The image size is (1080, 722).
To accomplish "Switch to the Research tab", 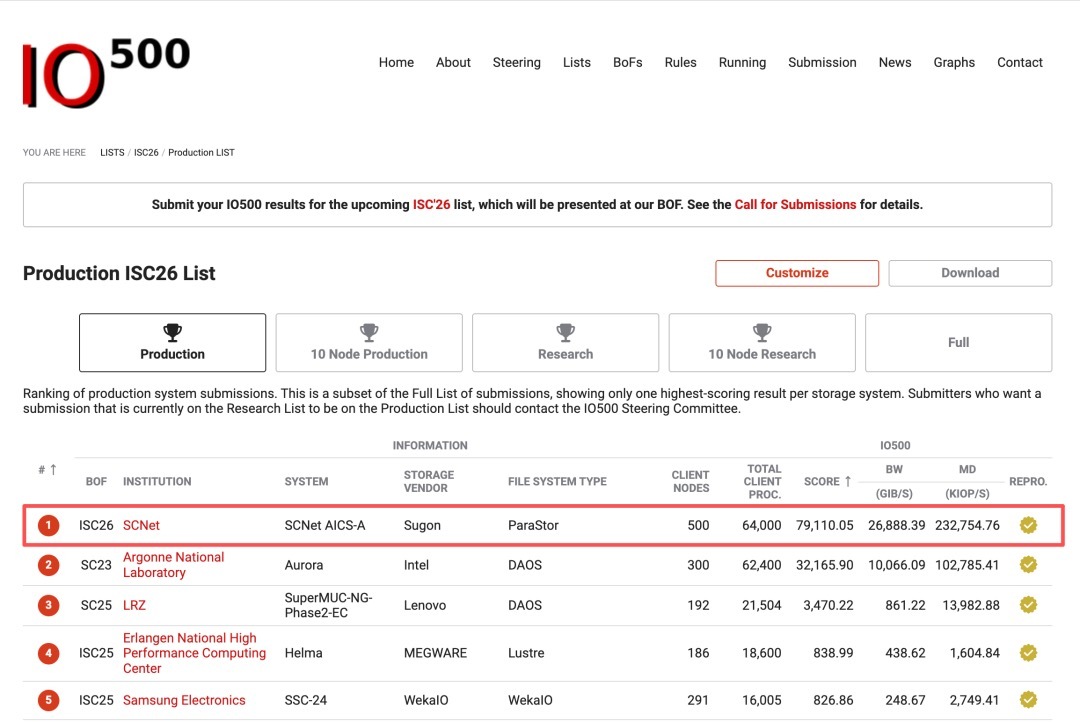I will click(565, 342).
